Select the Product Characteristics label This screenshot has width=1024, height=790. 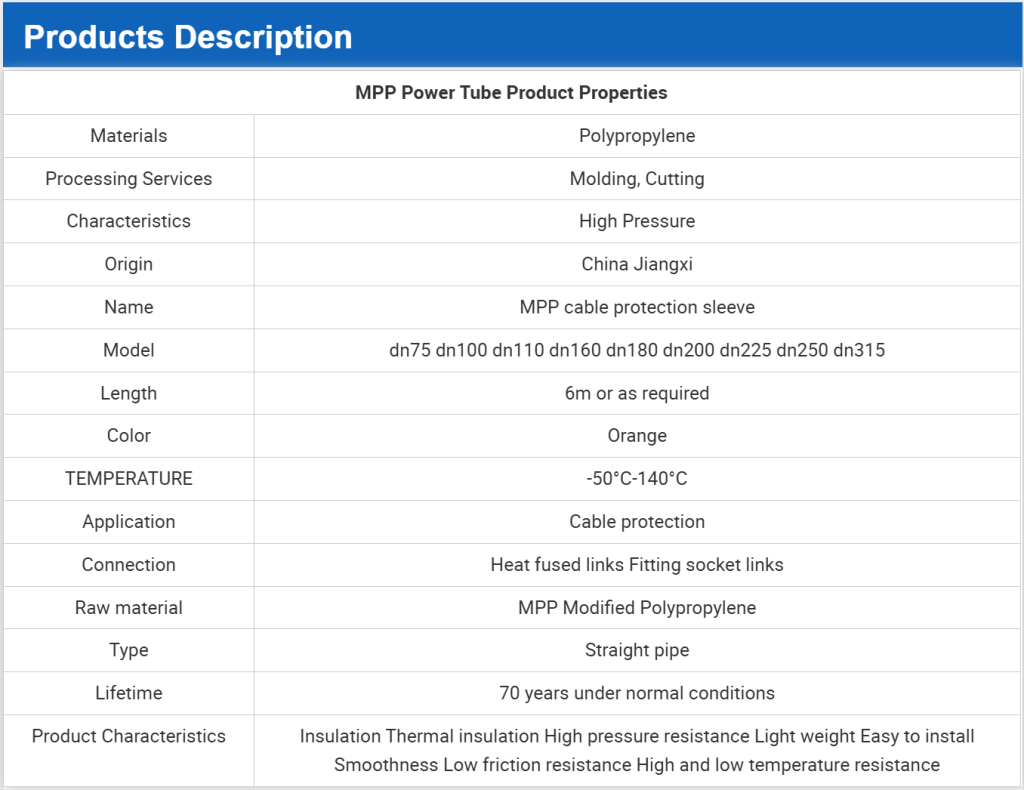(128, 736)
